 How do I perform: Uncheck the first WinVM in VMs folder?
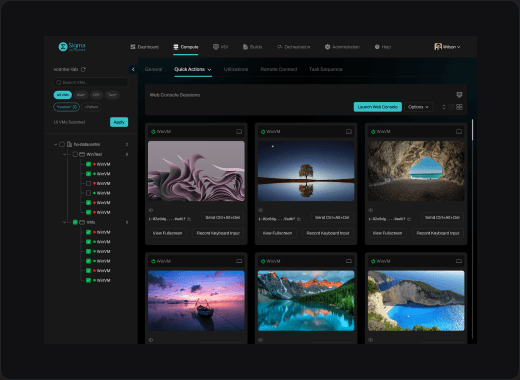coord(88,232)
